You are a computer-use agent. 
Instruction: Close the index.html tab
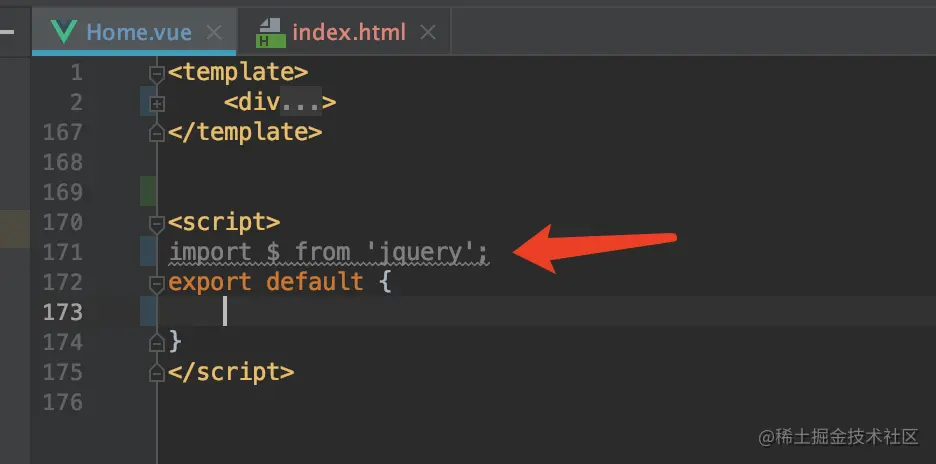(x=427, y=32)
